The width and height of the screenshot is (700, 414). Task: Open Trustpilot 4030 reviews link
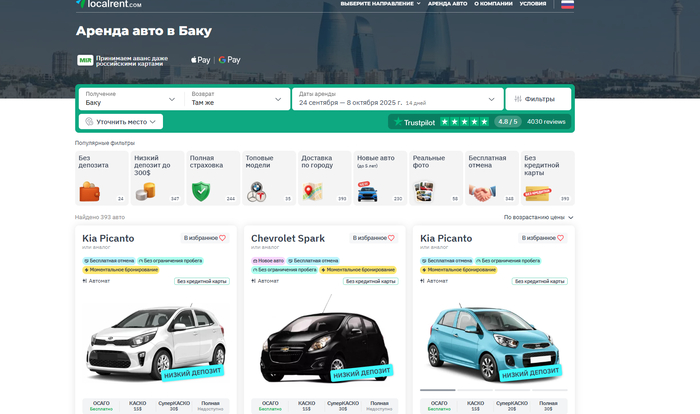point(546,122)
